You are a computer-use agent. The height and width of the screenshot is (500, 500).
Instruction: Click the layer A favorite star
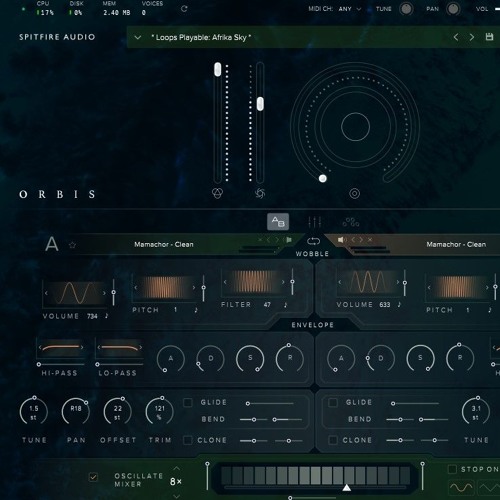click(x=72, y=245)
